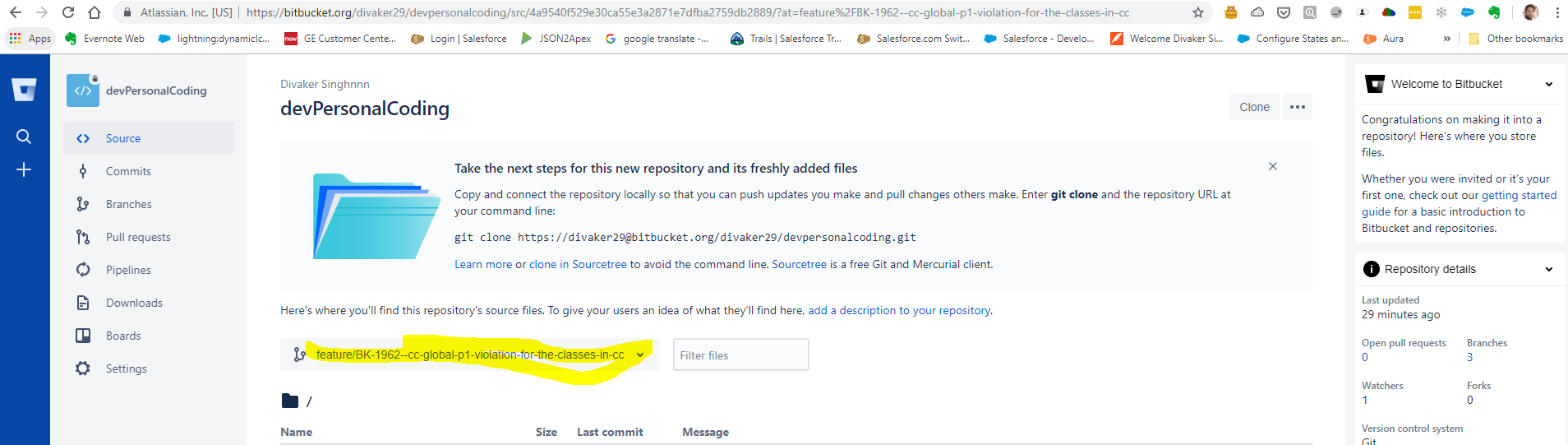The height and width of the screenshot is (445, 1568).
Task: Open the Aura bookmark
Action: point(1384,39)
